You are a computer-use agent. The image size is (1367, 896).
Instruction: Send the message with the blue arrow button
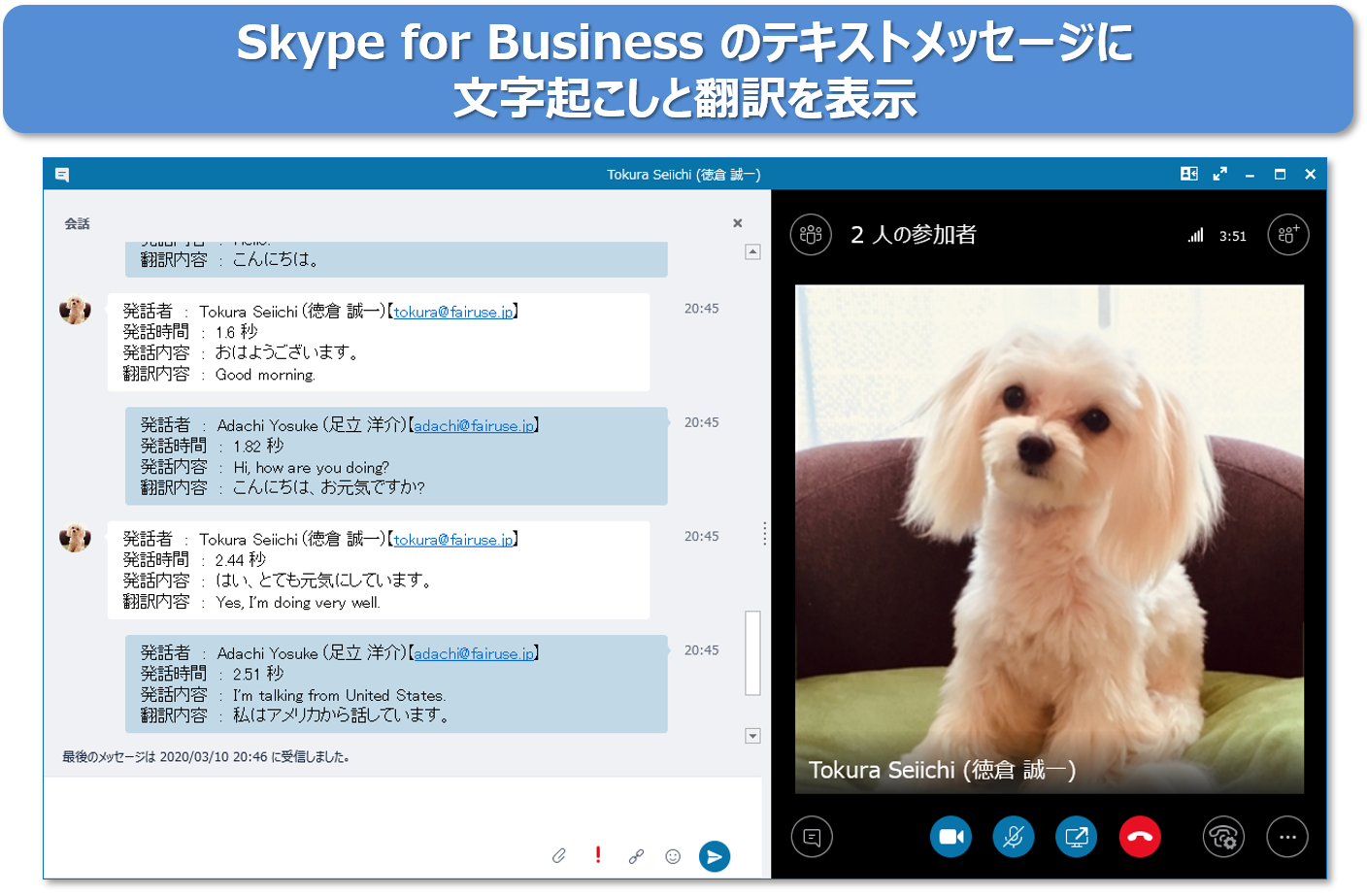pyautogui.click(x=715, y=856)
